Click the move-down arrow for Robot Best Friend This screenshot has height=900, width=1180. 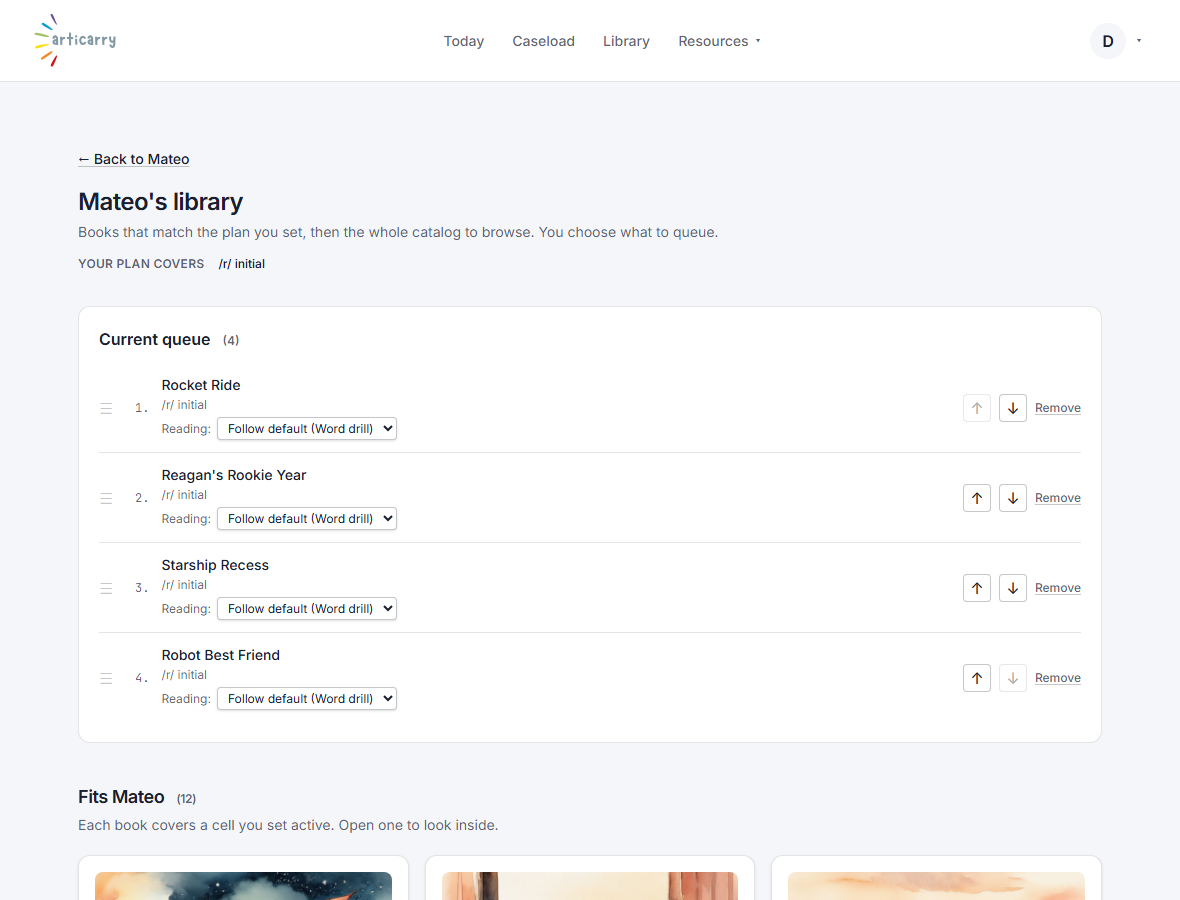tap(1012, 678)
